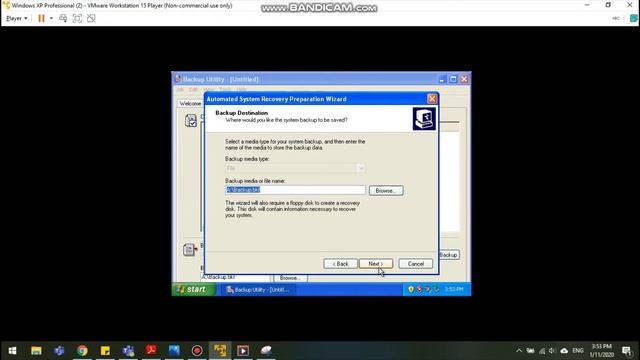Image resolution: width=640 pixels, height=360 pixels.
Task: Open the video player taskbar icon
Action: pos(243,351)
